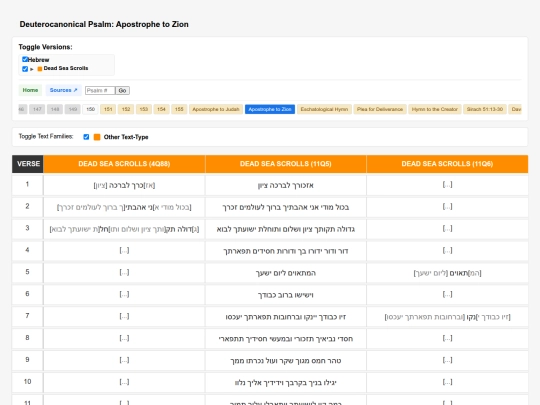
Task: Open Sirach 51:13-30 tab
Action: pyautogui.click(x=485, y=109)
